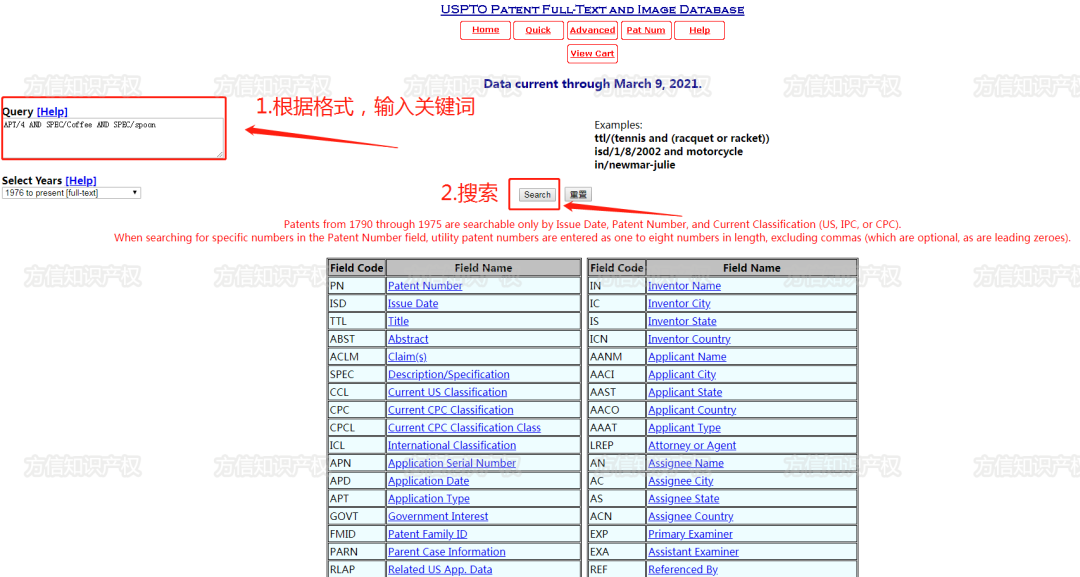Open the Help navigation button
Image resolution: width=1080 pixels, height=577 pixels.
[x=699, y=30]
